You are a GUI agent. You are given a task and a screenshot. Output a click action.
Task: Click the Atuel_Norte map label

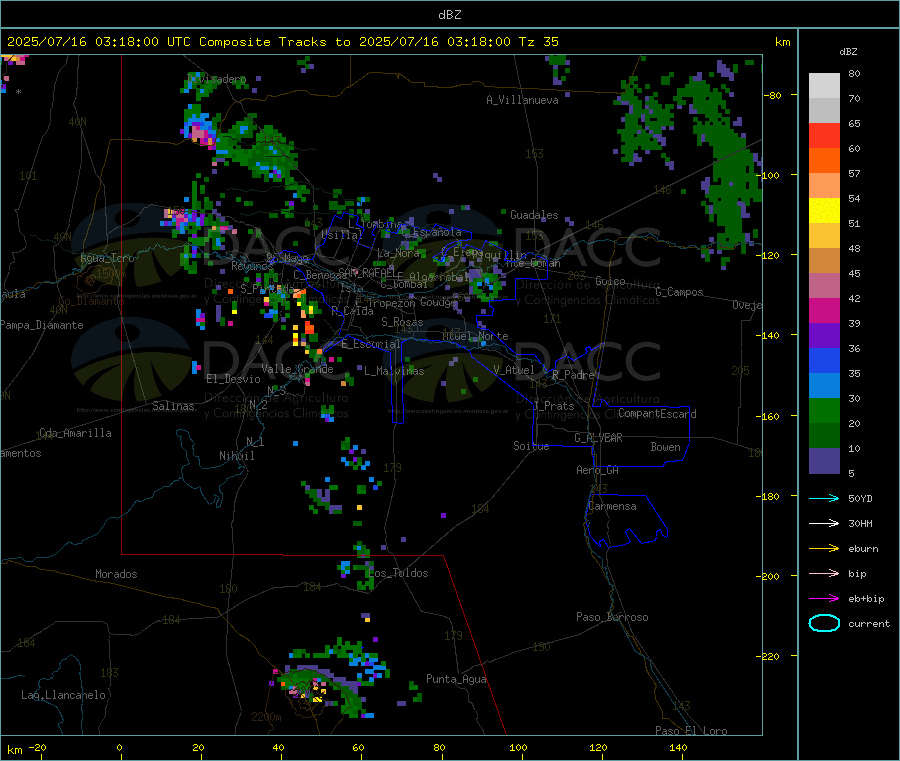tap(475, 336)
